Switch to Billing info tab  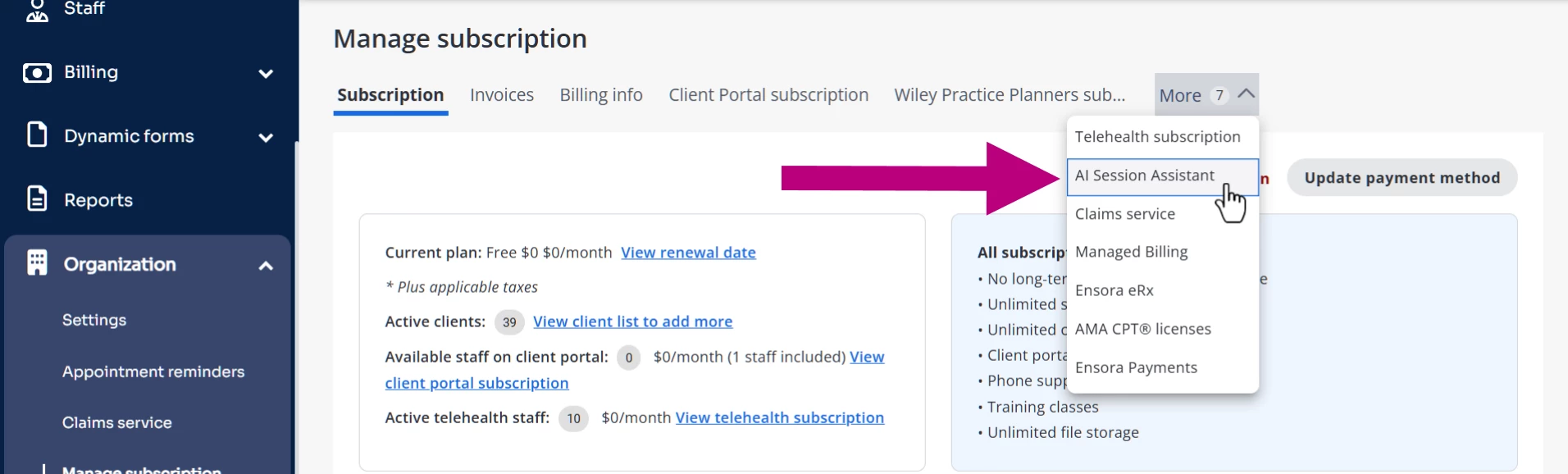601,95
